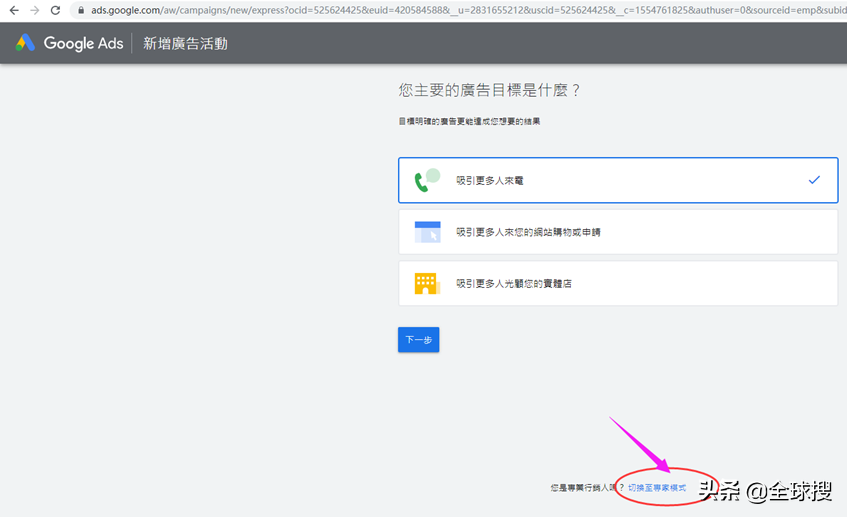
Task: Click the 下一步 next button
Action: pyautogui.click(x=419, y=339)
